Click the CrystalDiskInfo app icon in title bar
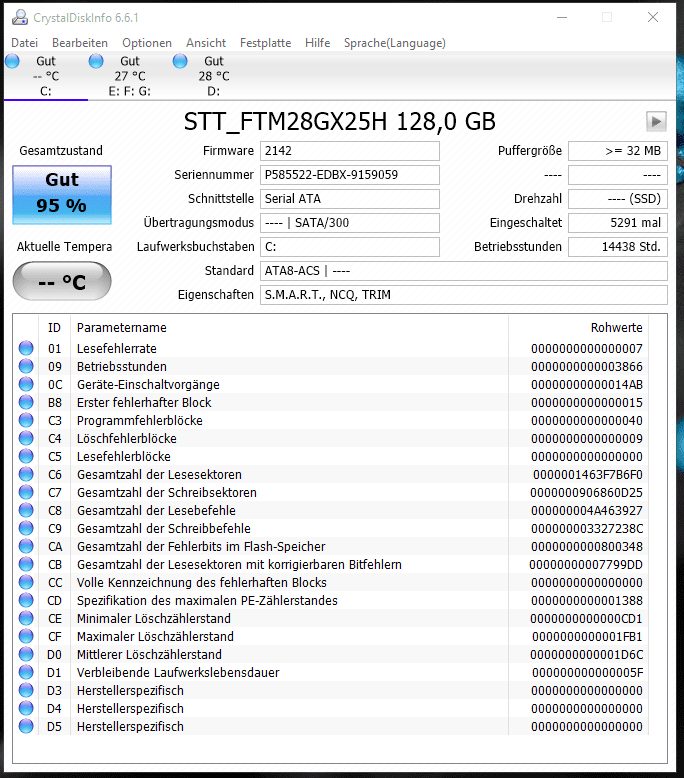Viewport: 684px width, 778px height. (x=20, y=17)
